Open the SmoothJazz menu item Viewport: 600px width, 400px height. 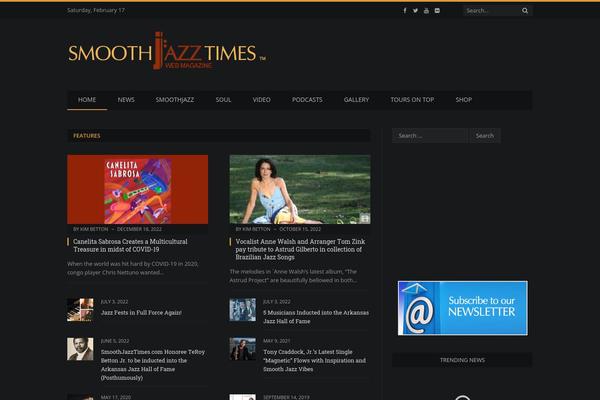coord(175,100)
